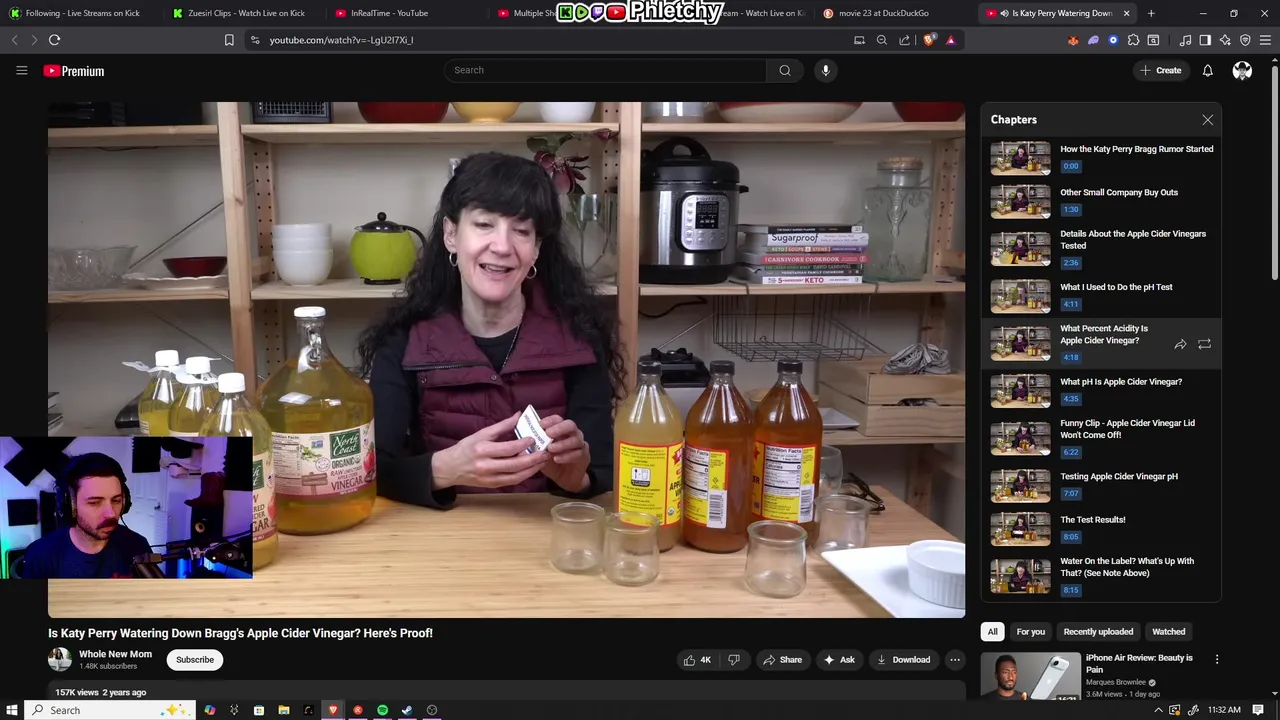The height and width of the screenshot is (720, 1280).
Task: Open Brave Leo AI sparkle icon
Action: click(x=1225, y=40)
